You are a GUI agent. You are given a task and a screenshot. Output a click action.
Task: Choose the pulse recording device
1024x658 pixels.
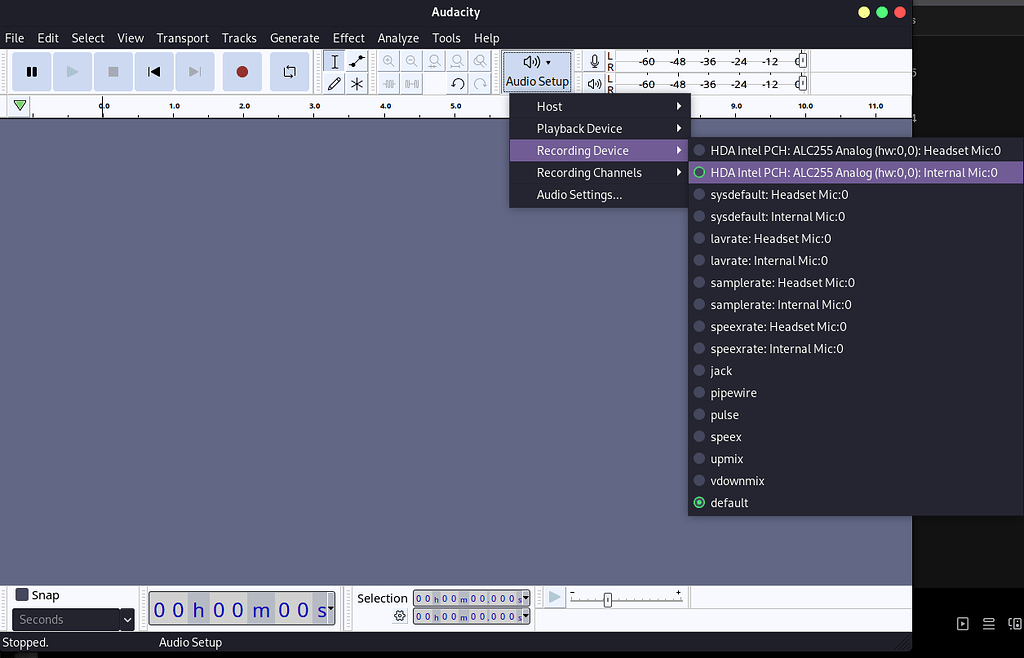pyautogui.click(x=726, y=414)
